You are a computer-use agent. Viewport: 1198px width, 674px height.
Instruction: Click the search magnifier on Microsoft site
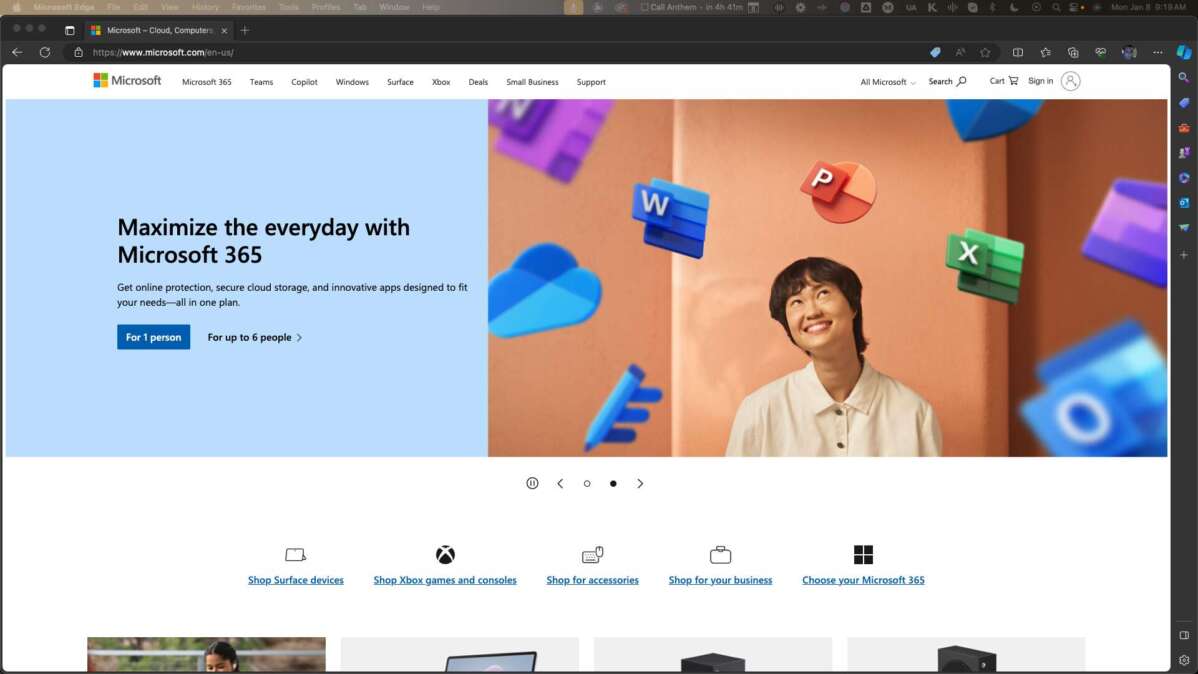[x=961, y=82]
